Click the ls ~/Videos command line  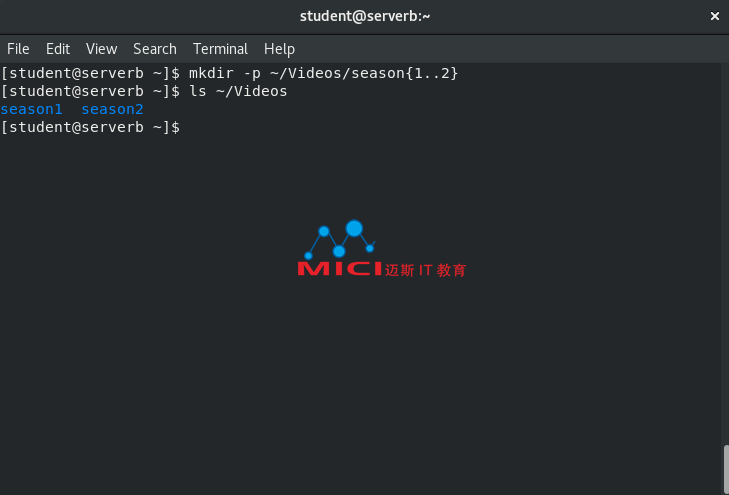[x=144, y=91]
